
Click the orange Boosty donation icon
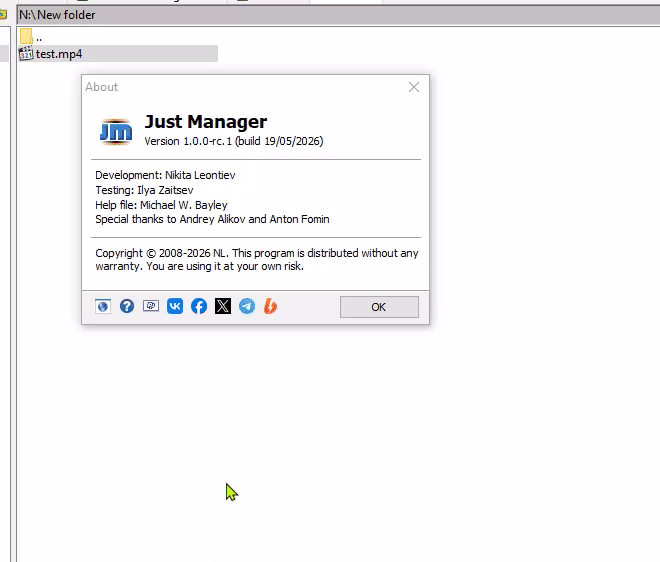[271, 306]
